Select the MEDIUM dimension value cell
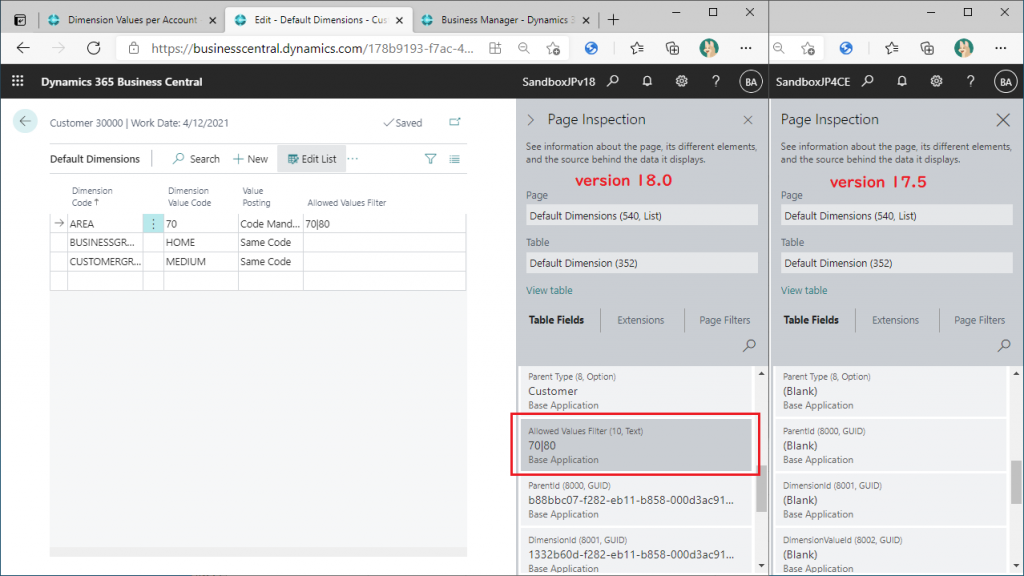The width and height of the screenshot is (1024, 576). point(200,261)
